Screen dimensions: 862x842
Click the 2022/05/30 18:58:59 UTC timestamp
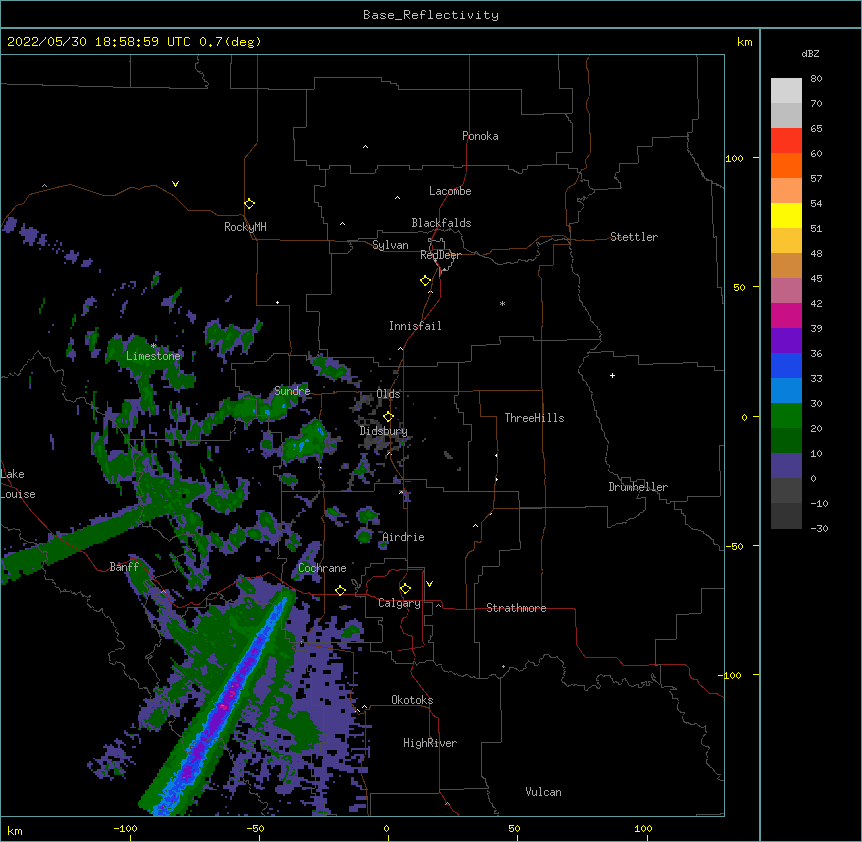[99, 42]
